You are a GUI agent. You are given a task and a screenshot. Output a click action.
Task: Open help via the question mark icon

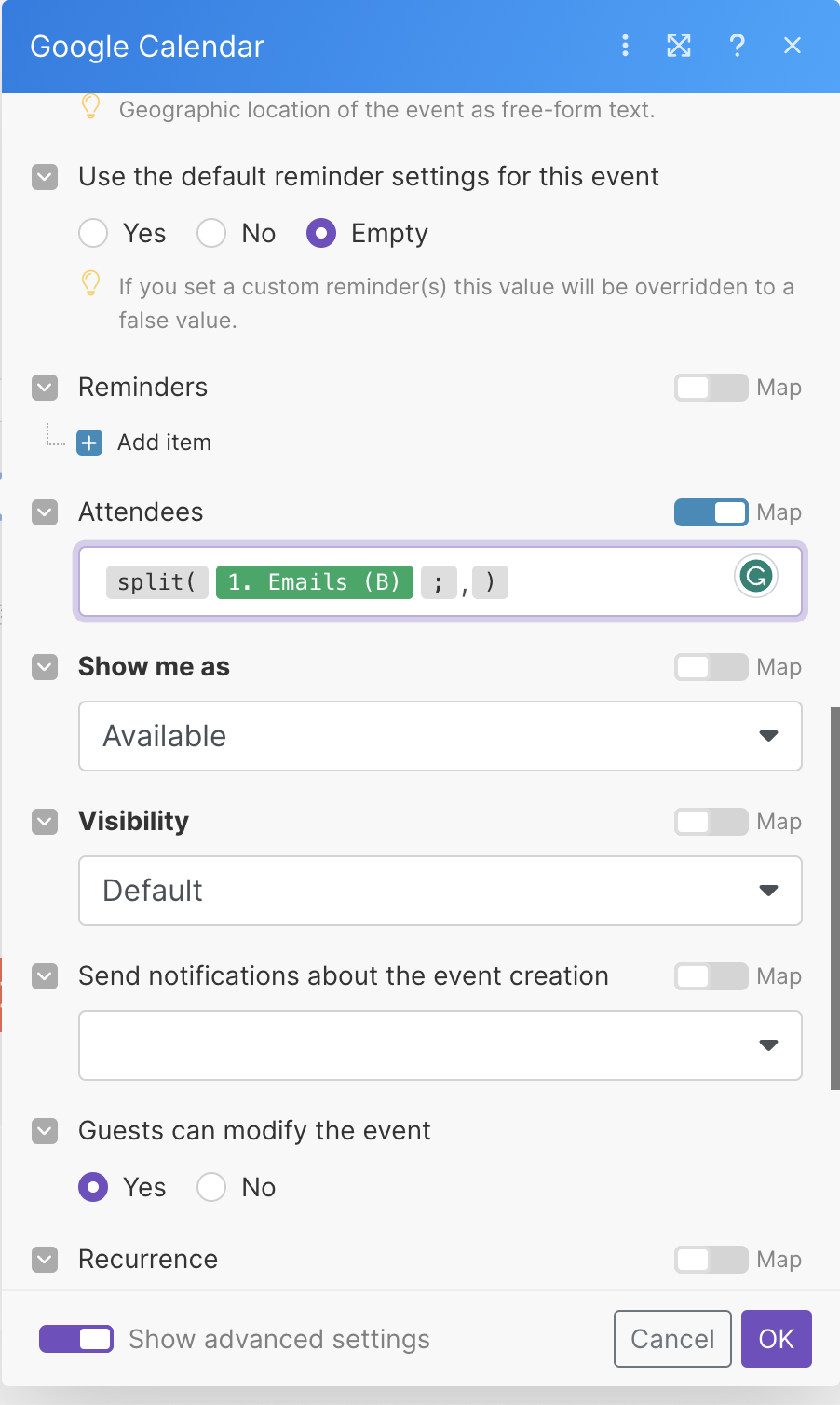(737, 46)
